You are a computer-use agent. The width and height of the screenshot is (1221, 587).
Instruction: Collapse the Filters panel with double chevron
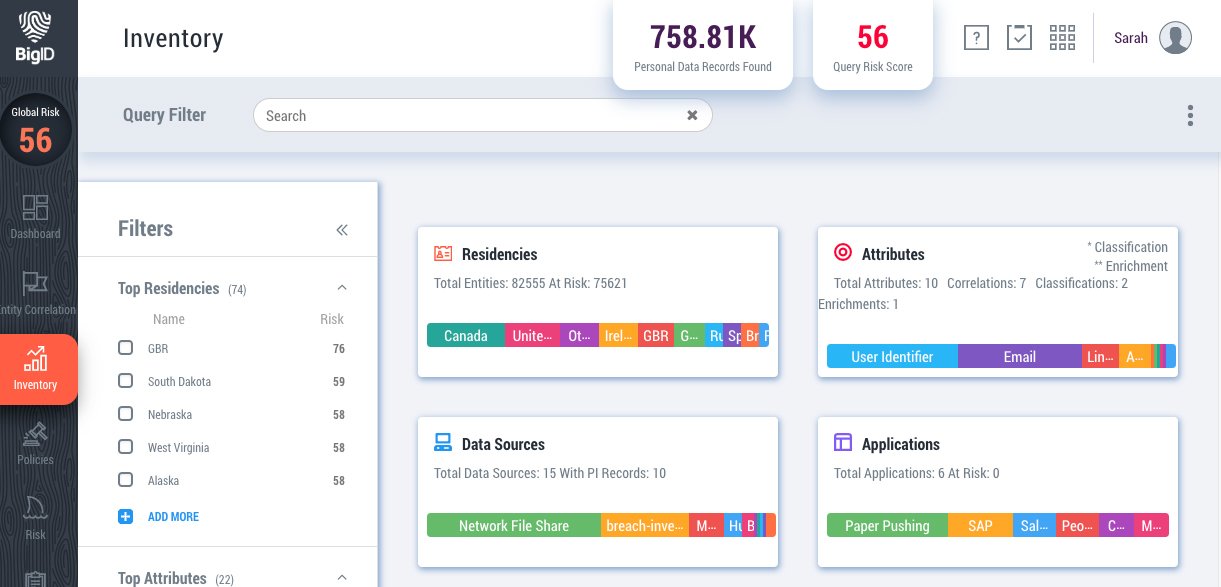[x=342, y=230]
